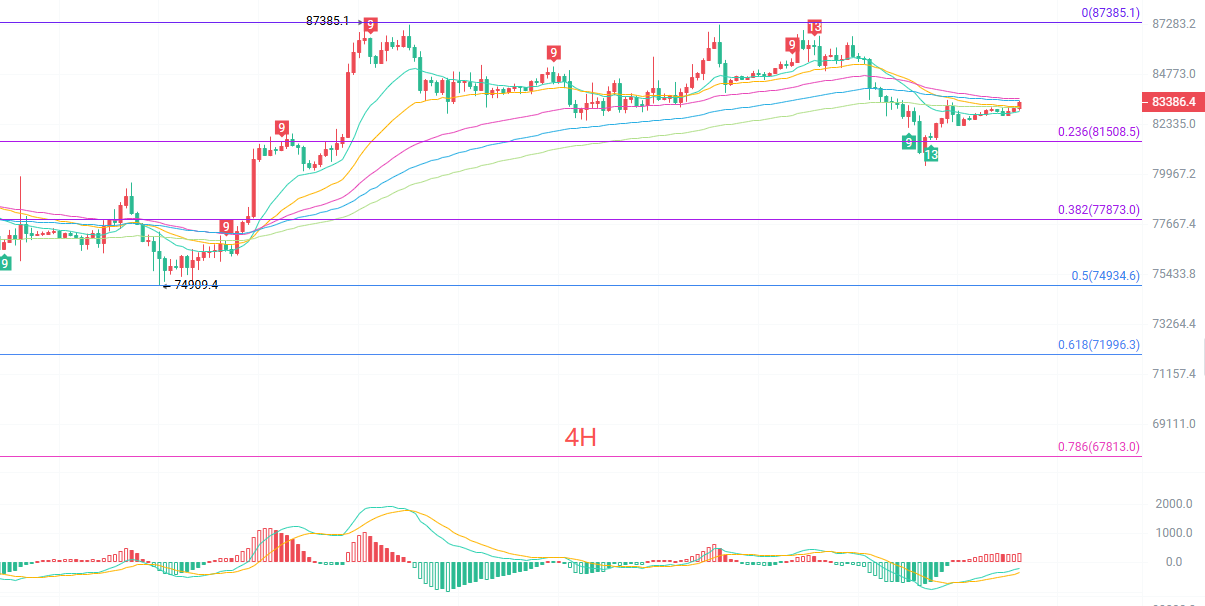Click the 71157.4 price axis value
Screen dimensions: 1205x606
click(x=1174, y=373)
